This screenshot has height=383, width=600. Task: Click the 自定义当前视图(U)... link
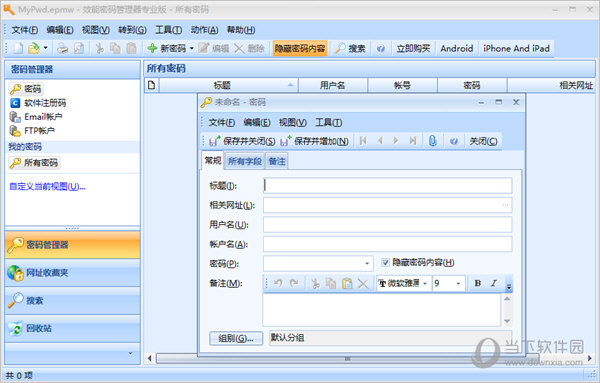click(x=47, y=186)
